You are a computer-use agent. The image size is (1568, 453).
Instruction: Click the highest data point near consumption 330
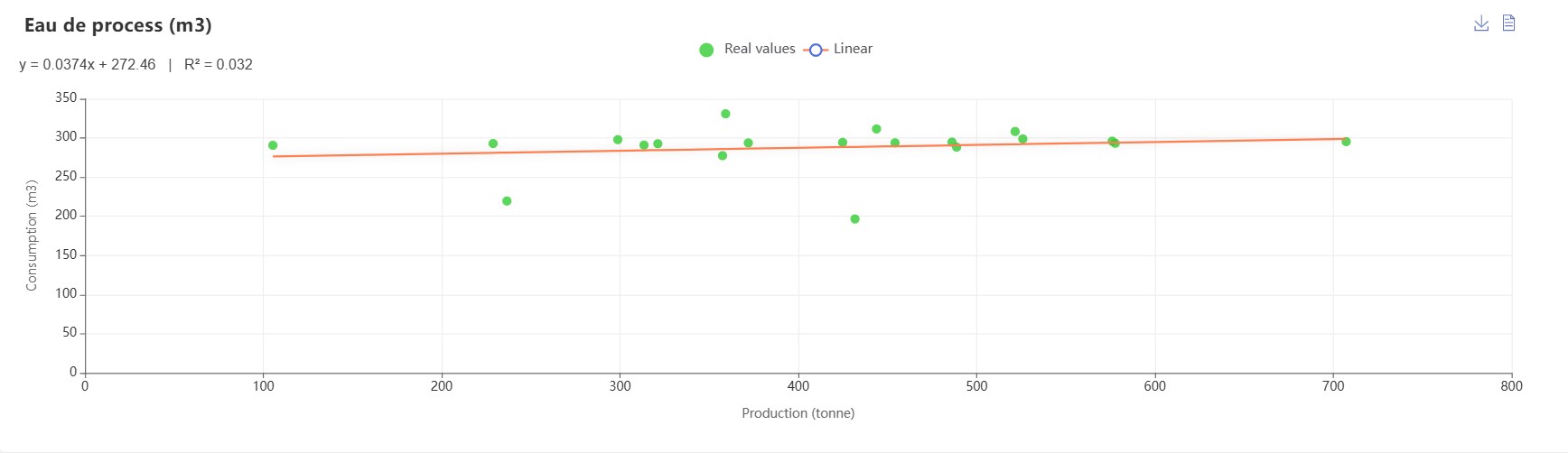[x=725, y=114]
